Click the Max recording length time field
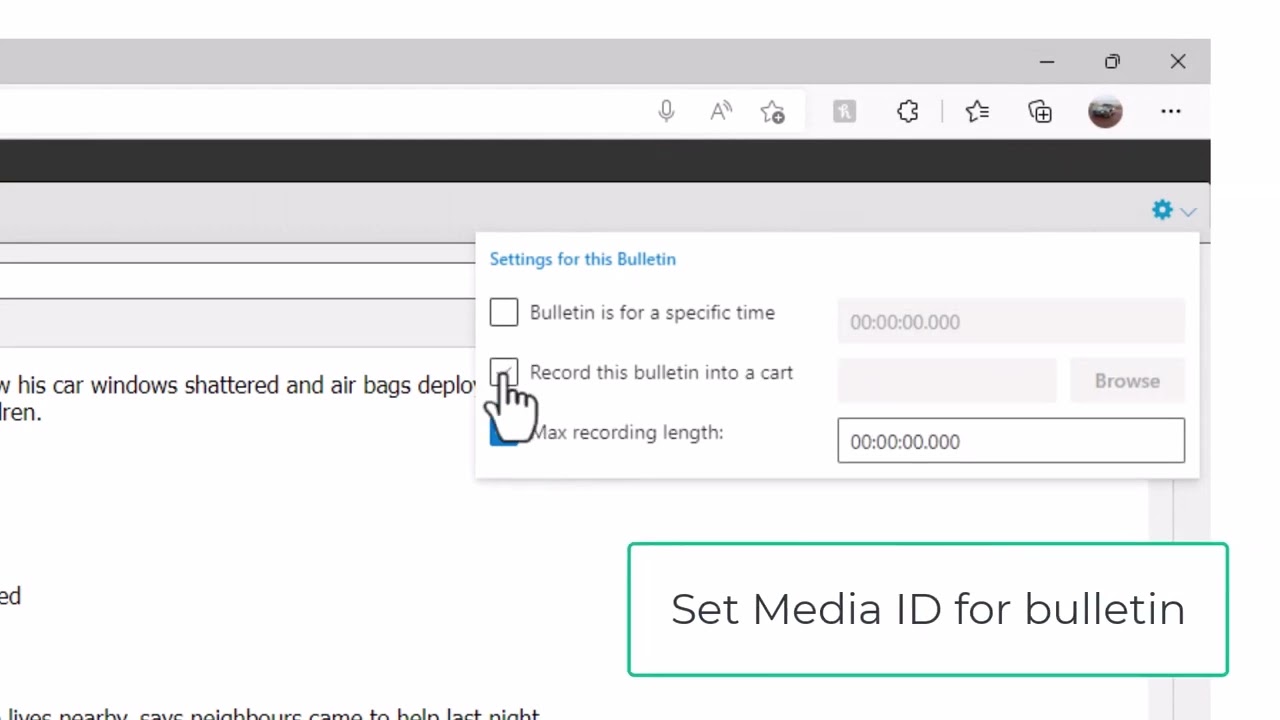1280x720 pixels. pyautogui.click(x=1011, y=441)
